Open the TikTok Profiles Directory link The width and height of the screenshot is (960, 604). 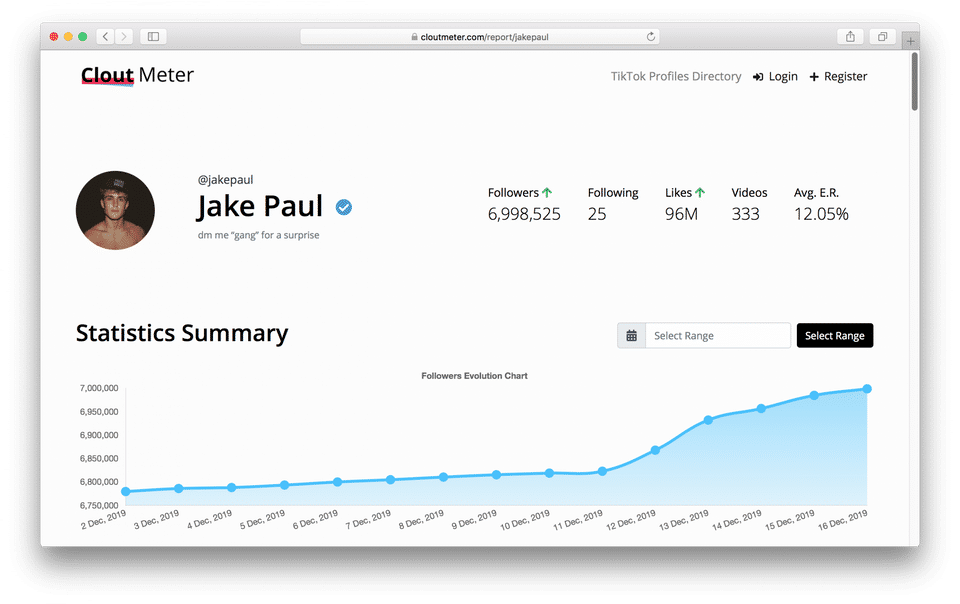pyautogui.click(x=676, y=76)
